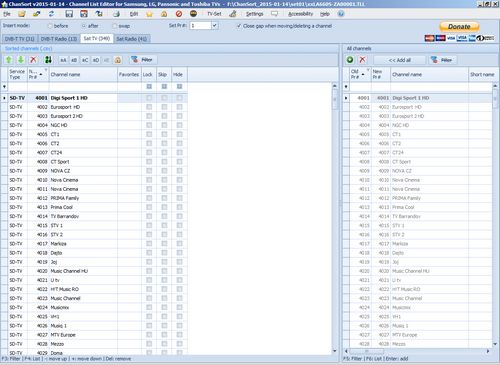Viewport: 500px width, 365px height.
Task: Sort by Old Pr# column header
Action: click(360, 74)
